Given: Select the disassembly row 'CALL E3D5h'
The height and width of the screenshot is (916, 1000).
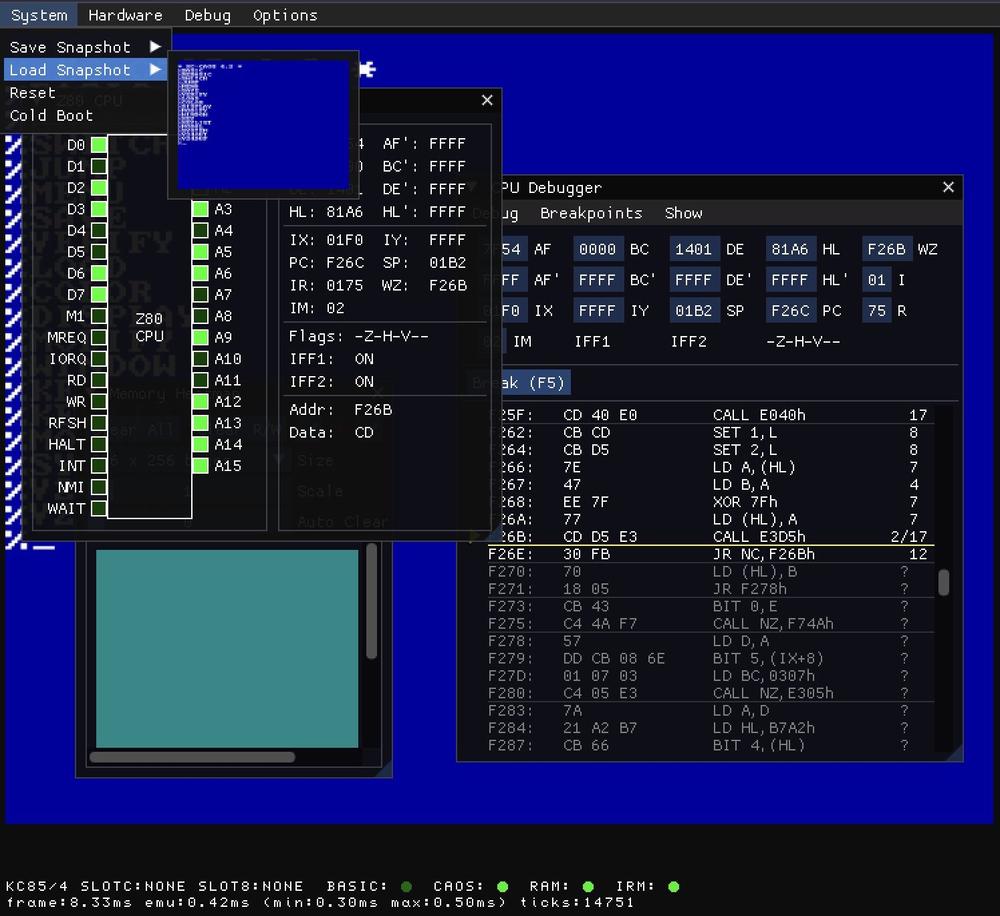Looking at the screenshot, I should (x=708, y=536).
